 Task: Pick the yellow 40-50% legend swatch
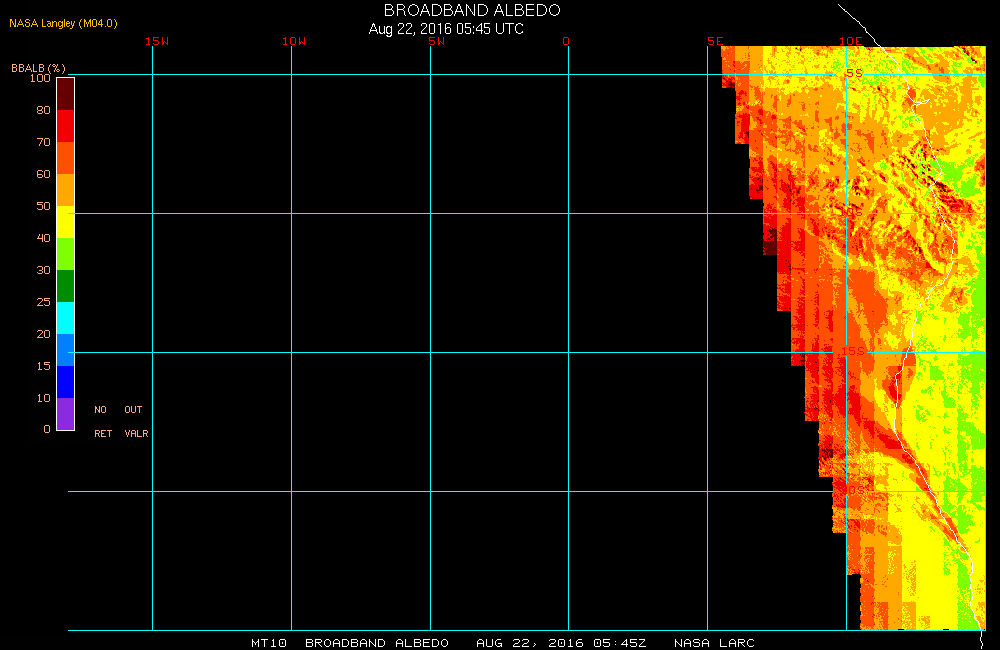tap(65, 222)
